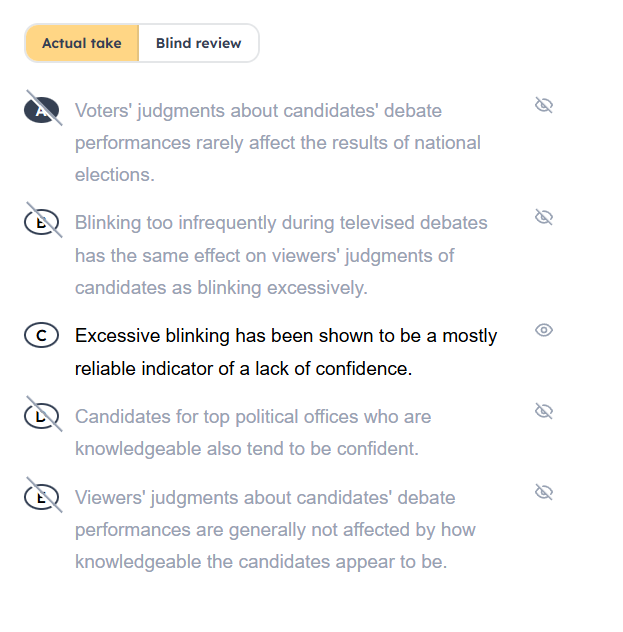Toggle the crossed-eye icon beside answer D
This screenshot has height=632, width=623.
pos(544,411)
